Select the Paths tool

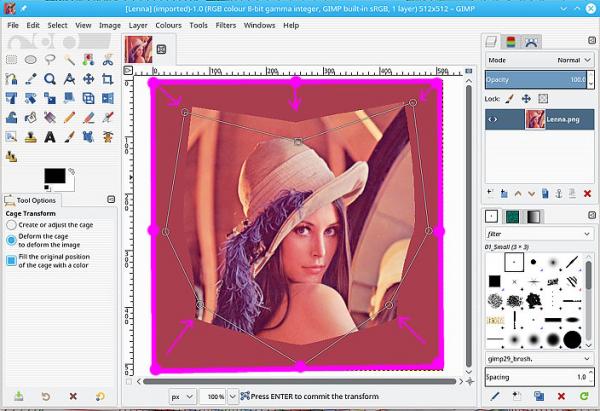click(x=11, y=79)
